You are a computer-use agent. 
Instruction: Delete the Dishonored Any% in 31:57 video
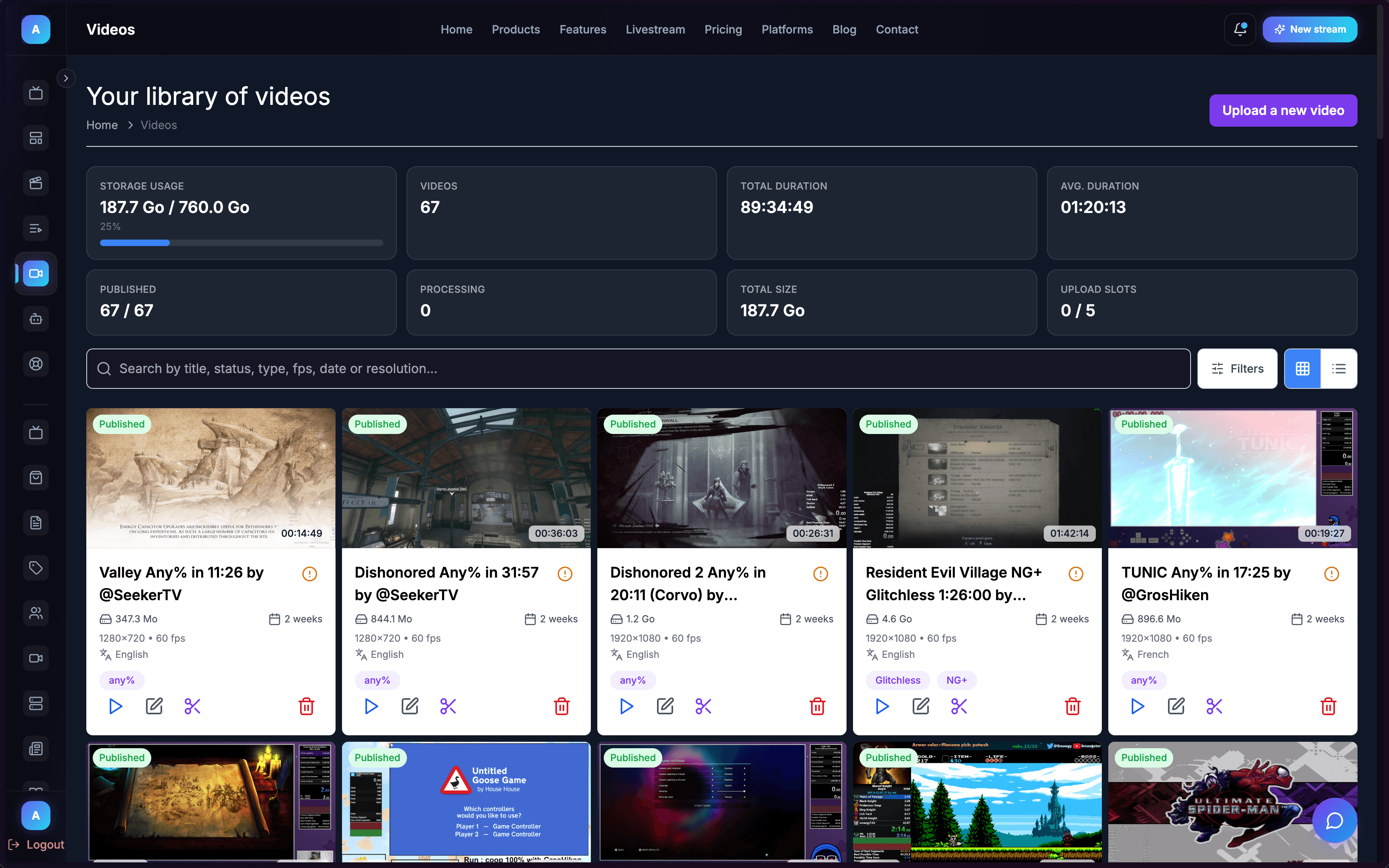(x=562, y=706)
